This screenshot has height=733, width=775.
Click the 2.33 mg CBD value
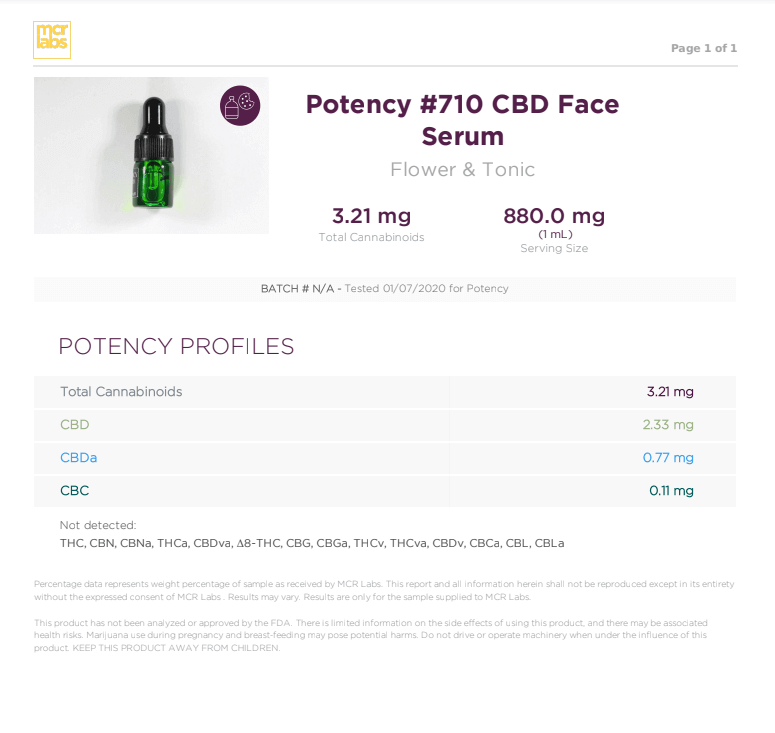coord(668,425)
